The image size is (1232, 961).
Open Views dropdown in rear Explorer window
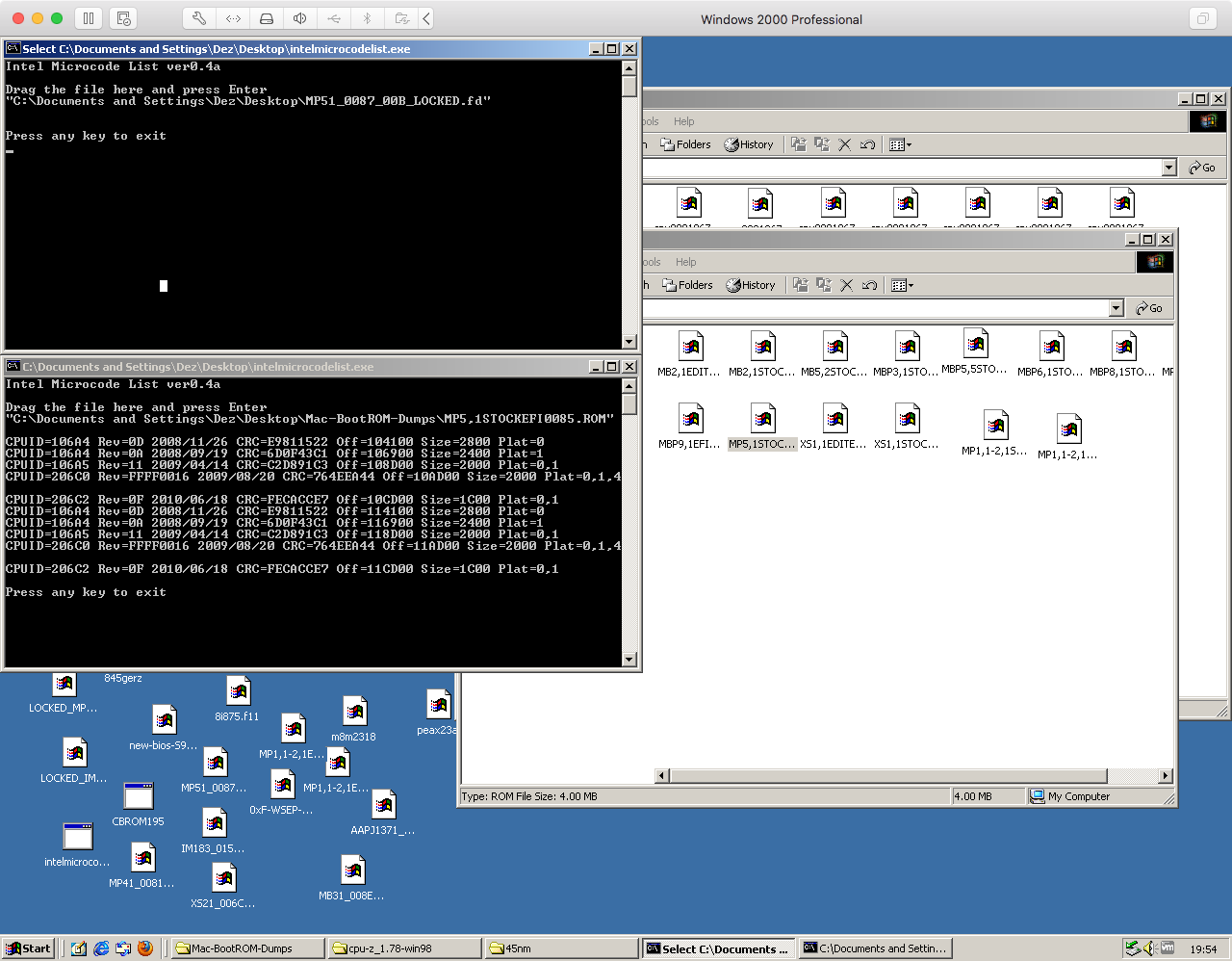tap(900, 144)
